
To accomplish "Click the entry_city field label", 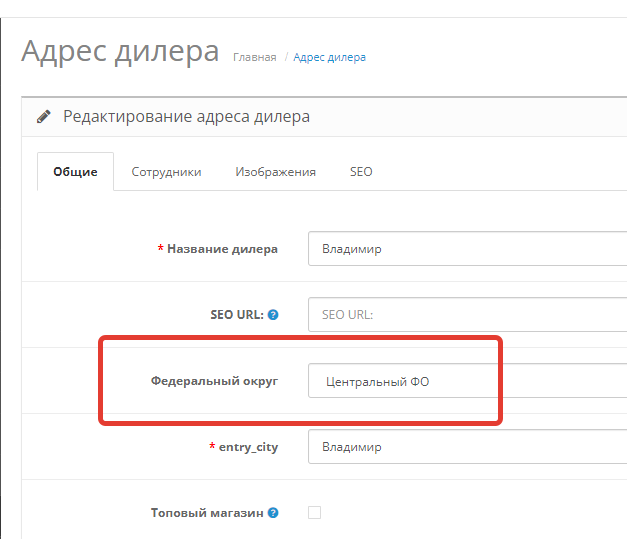I will pos(248,447).
